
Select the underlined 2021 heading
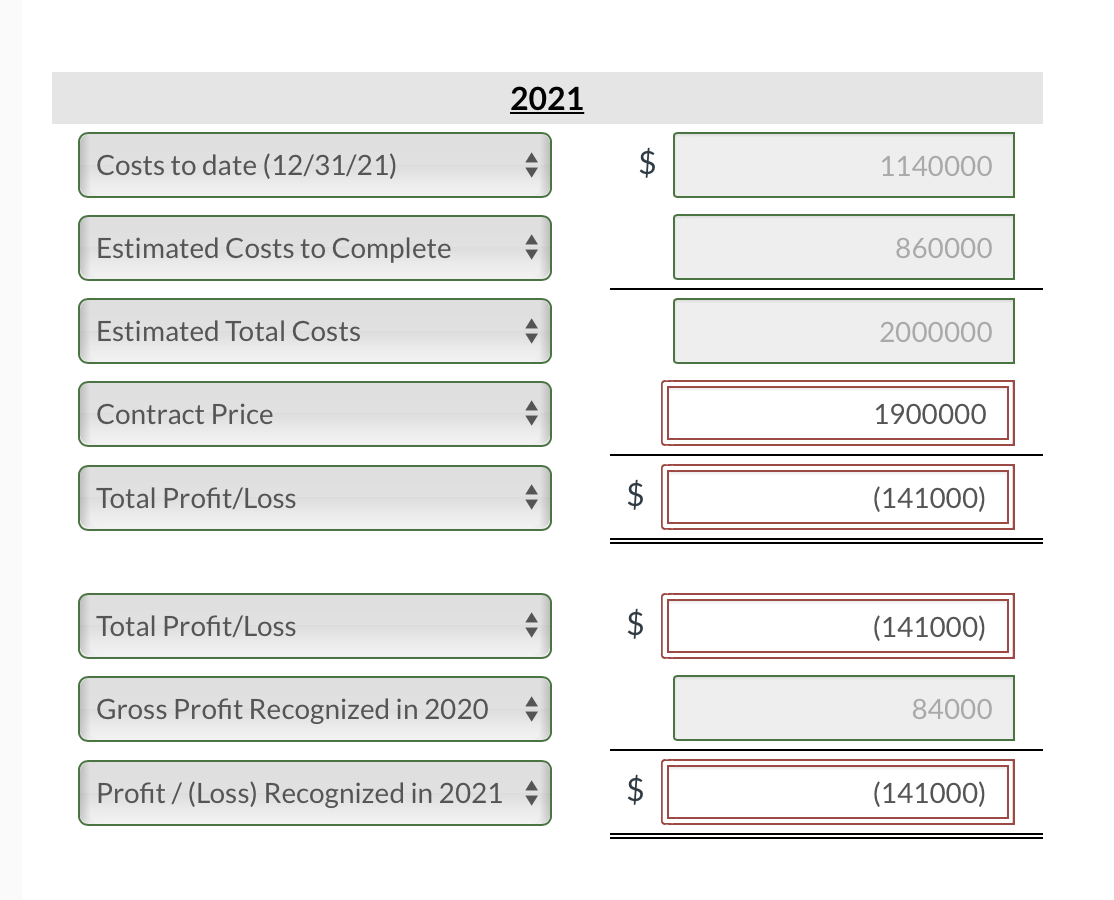[547, 98]
